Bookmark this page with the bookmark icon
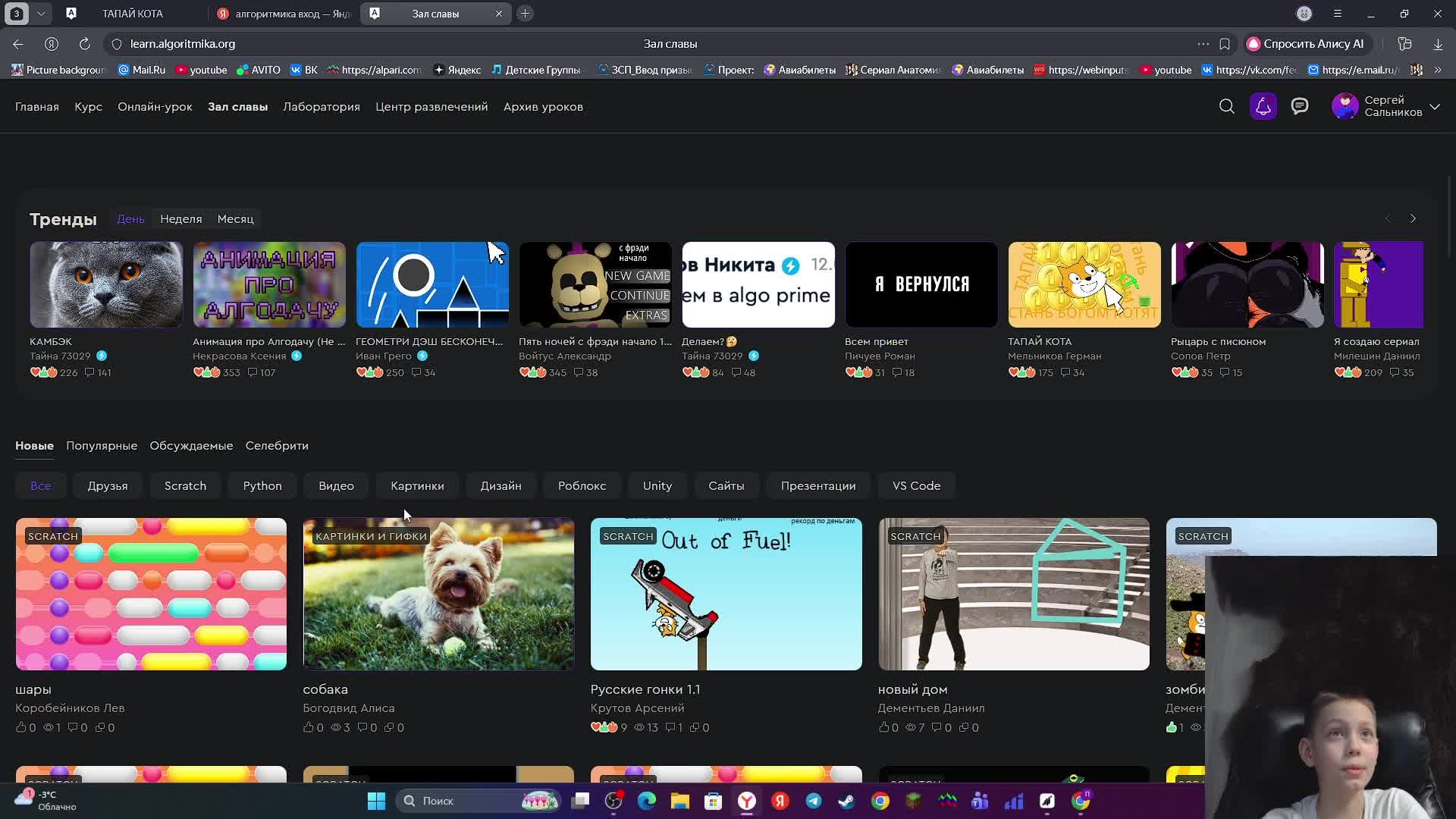Screen dimensions: 1456x819 (x=1225, y=44)
